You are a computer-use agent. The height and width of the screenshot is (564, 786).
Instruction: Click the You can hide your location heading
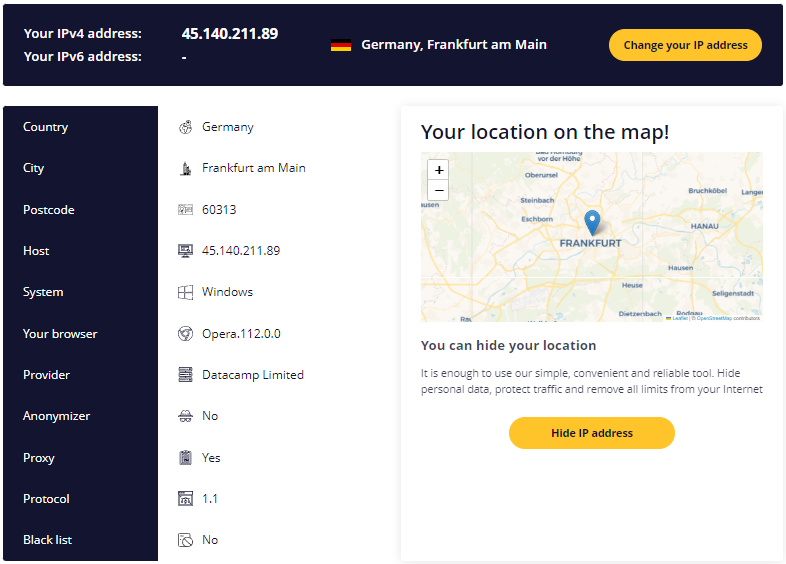click(508, 345)
